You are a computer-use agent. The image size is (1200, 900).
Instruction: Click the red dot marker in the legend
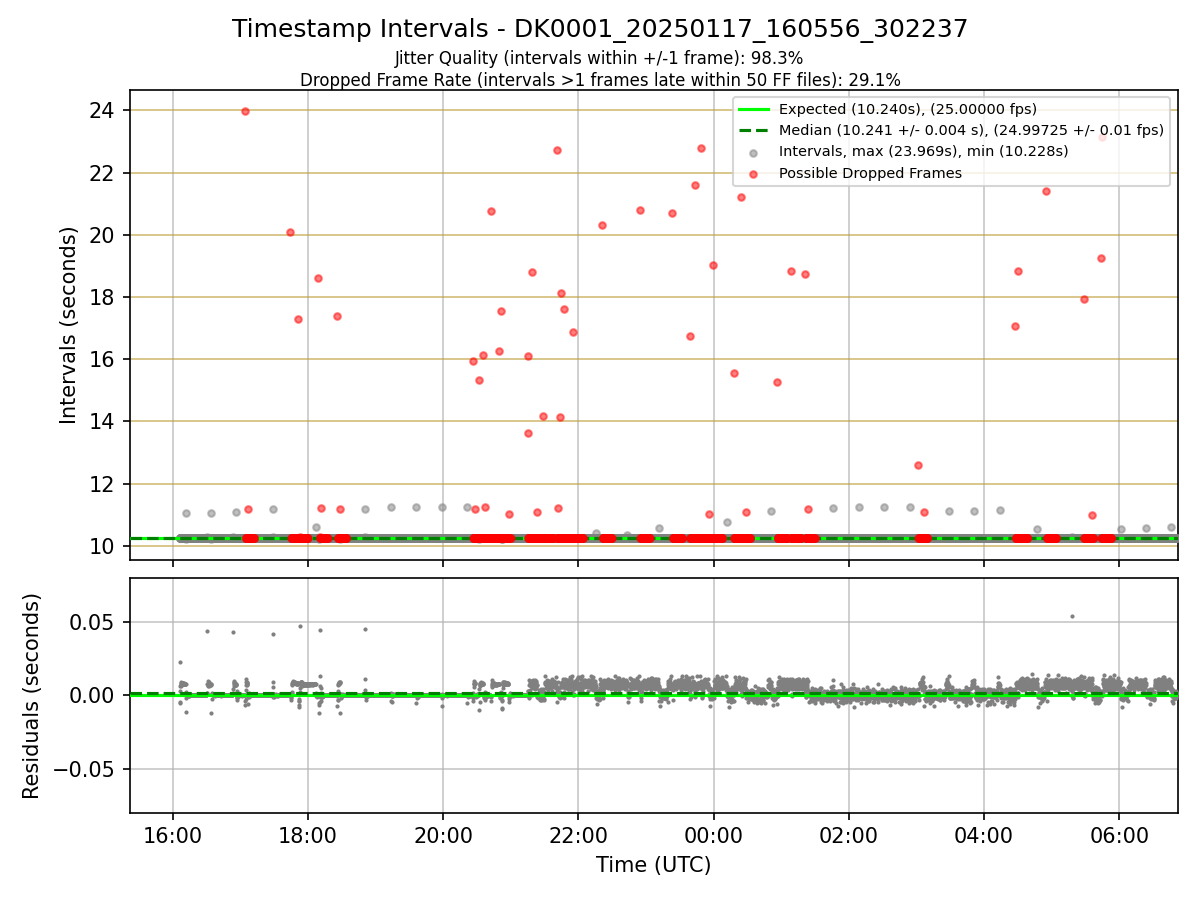point(754,174)
